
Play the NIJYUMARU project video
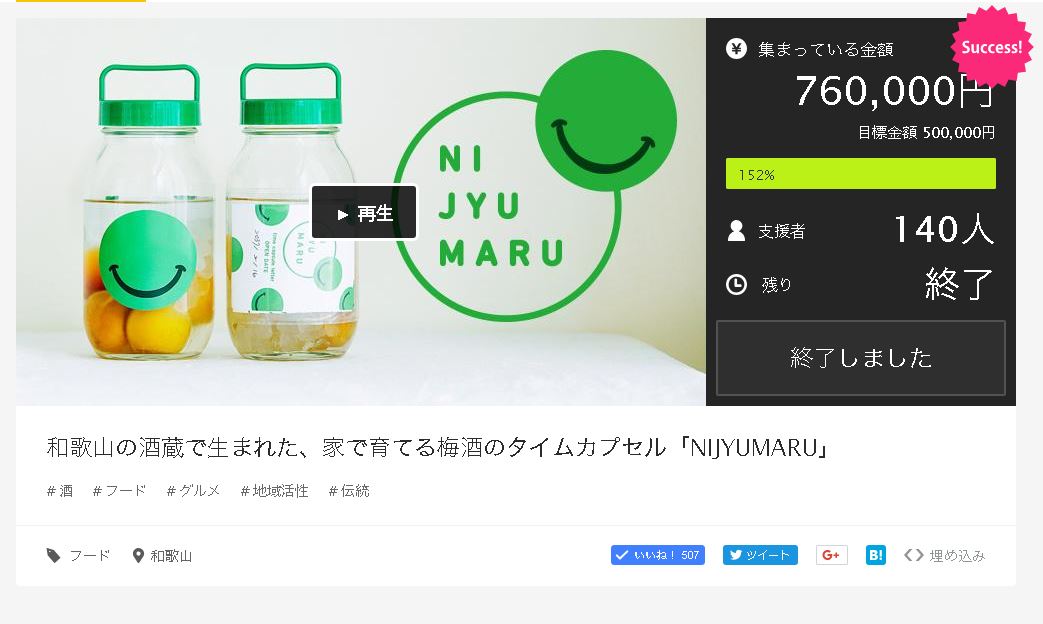click(x=364, y=212)
